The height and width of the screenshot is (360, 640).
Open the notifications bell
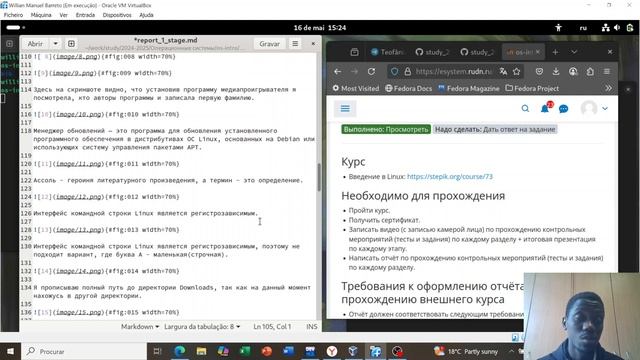pyautogui.click(x=545, y=109)
